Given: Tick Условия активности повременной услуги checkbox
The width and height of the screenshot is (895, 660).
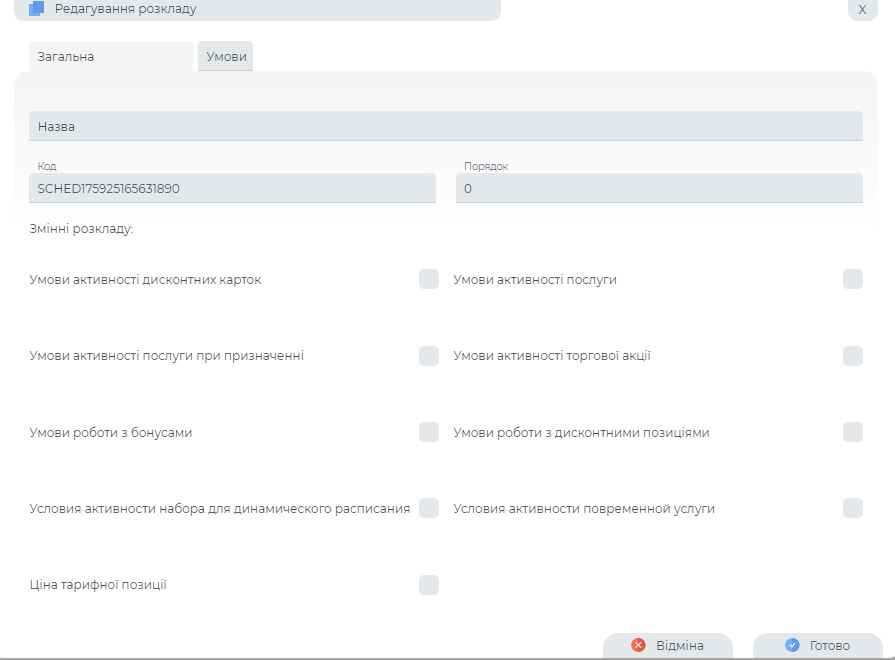Looking at the screenshot, I should [853, 508].
